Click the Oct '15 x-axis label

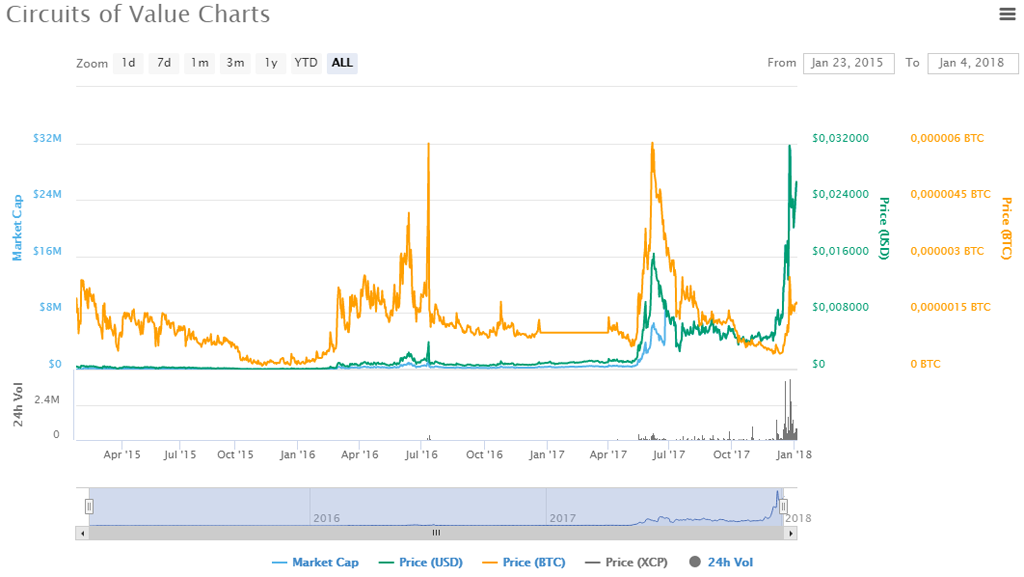(x=235, y=454)
